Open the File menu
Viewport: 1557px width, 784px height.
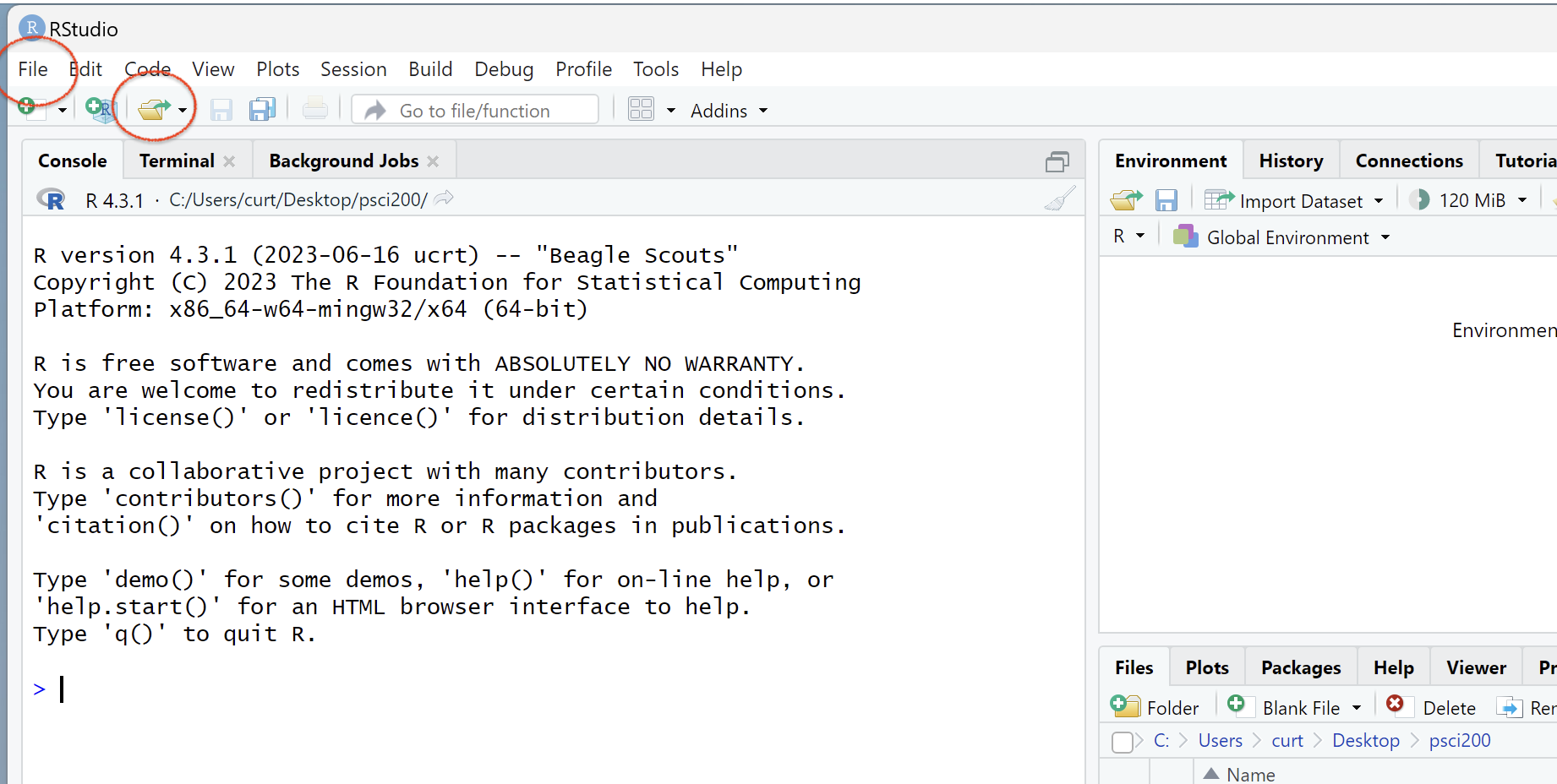(33, 69)
